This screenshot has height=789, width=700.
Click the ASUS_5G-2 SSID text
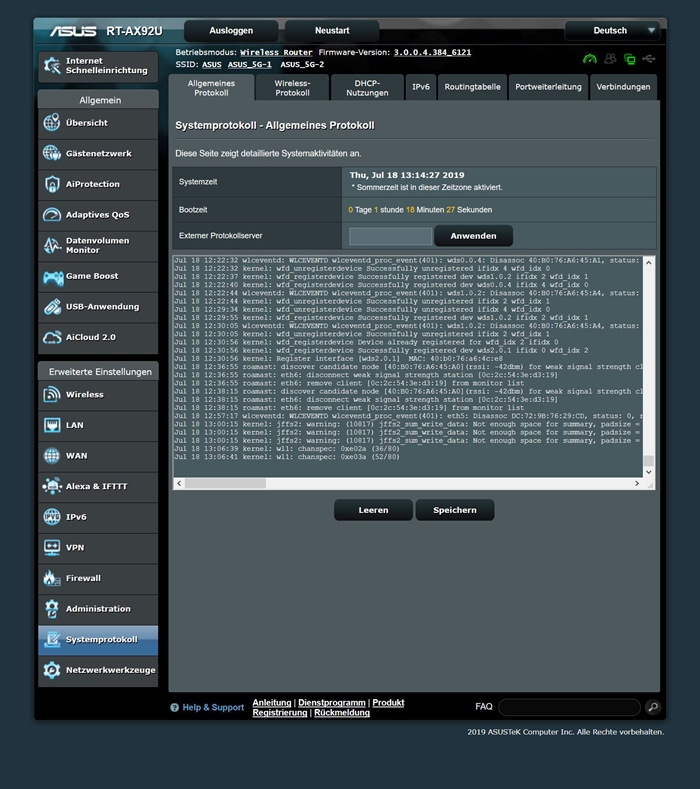pos(302,64)
